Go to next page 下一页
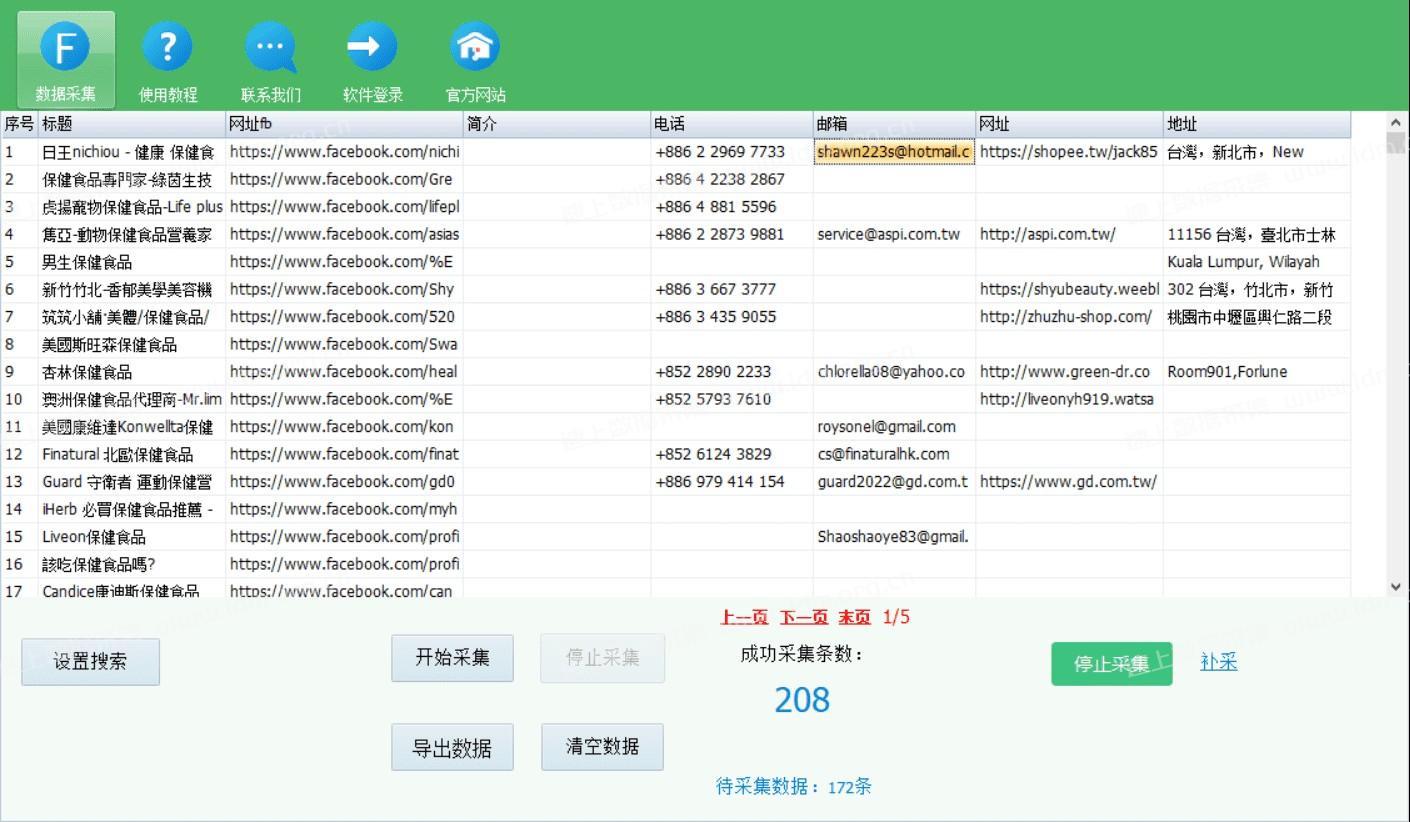The width and height of the screenshot is (1410, 822). coord(804,617)
